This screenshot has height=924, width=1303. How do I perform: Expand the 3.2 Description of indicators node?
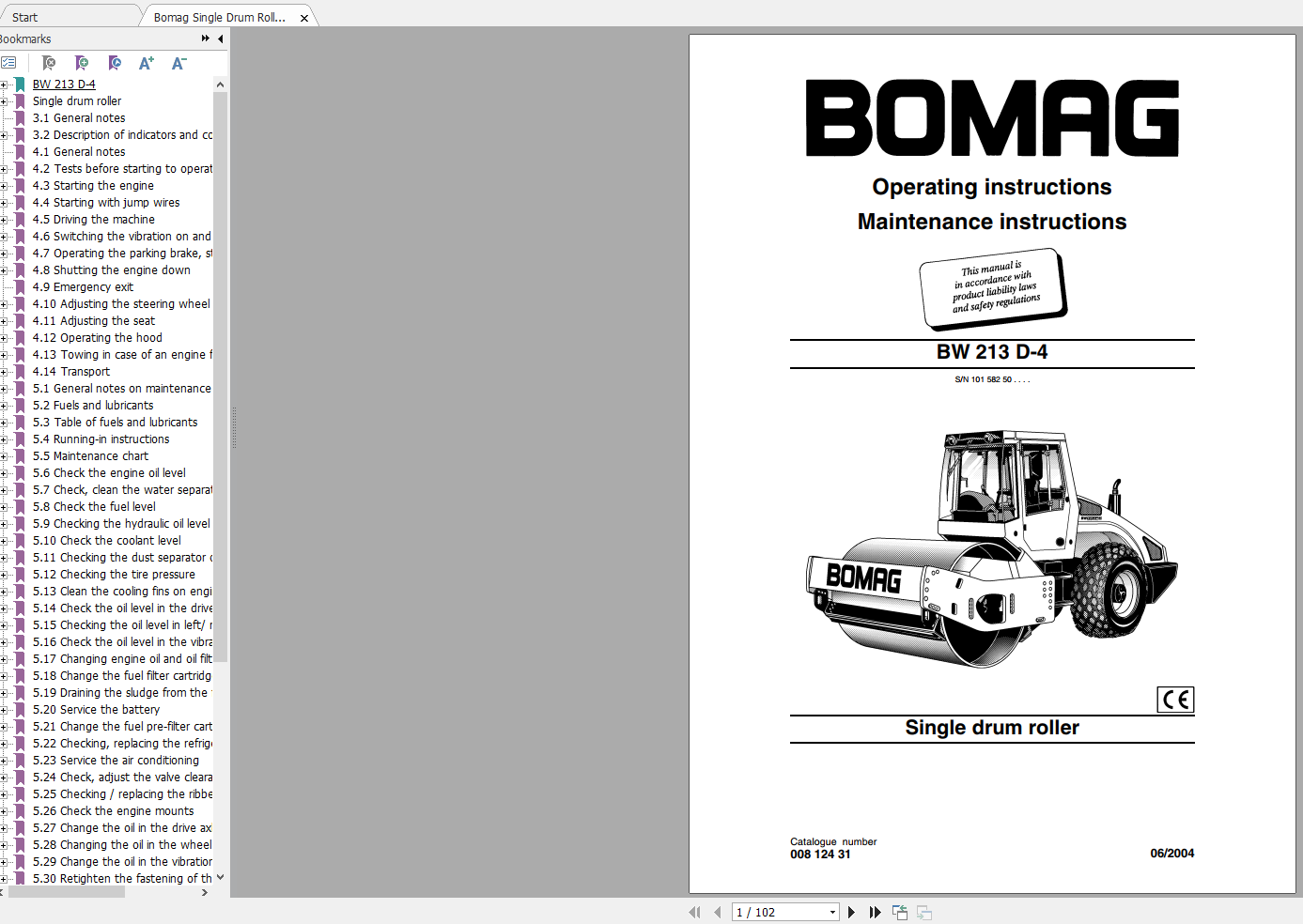click(x=4, y=135)
